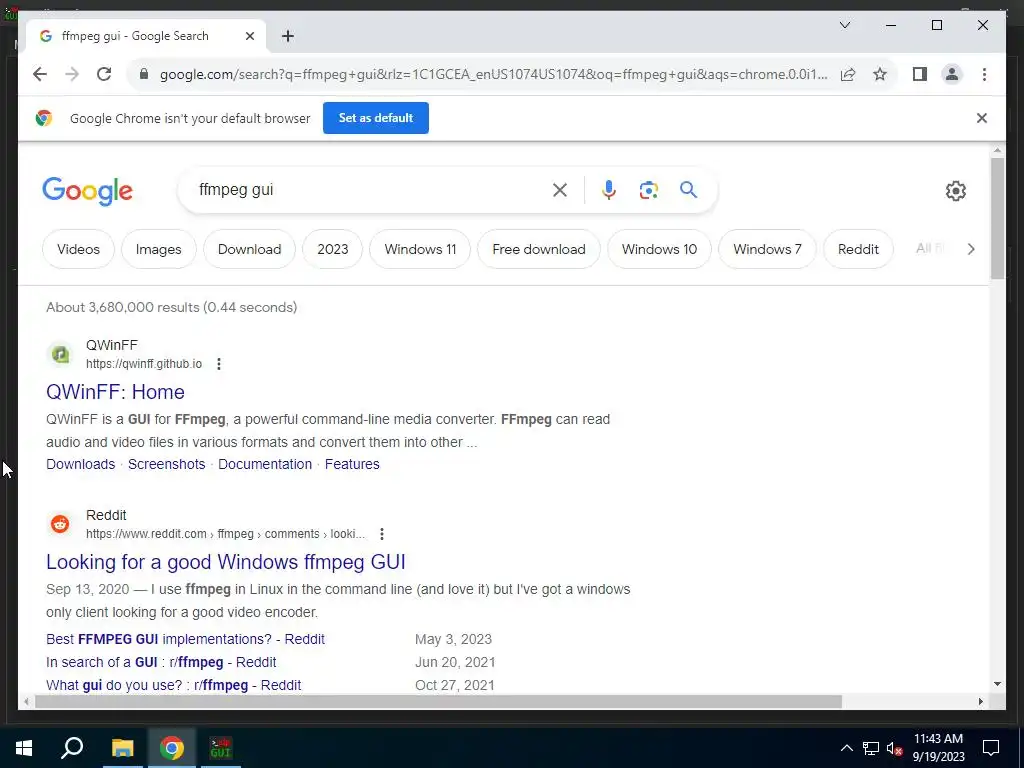Viewport: 1024px width, 768px height.
Task: Show hidden system tray icons
Action: pyautogui.click(x=846, y=748)
